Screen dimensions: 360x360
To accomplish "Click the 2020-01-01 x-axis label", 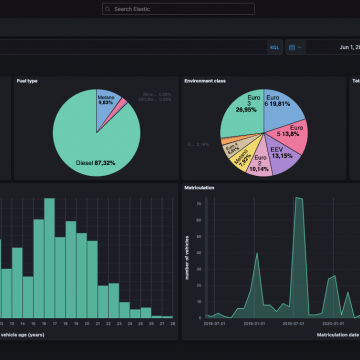I will click(x=334, y=323).
